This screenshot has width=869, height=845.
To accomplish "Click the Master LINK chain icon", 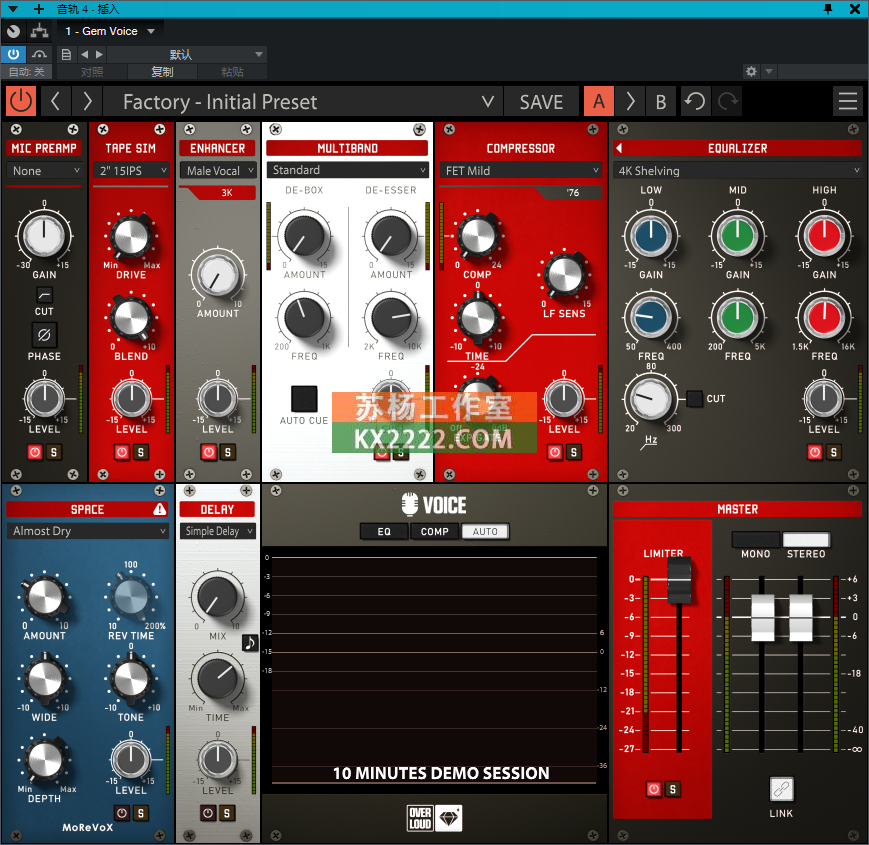I will click(781, 788).
